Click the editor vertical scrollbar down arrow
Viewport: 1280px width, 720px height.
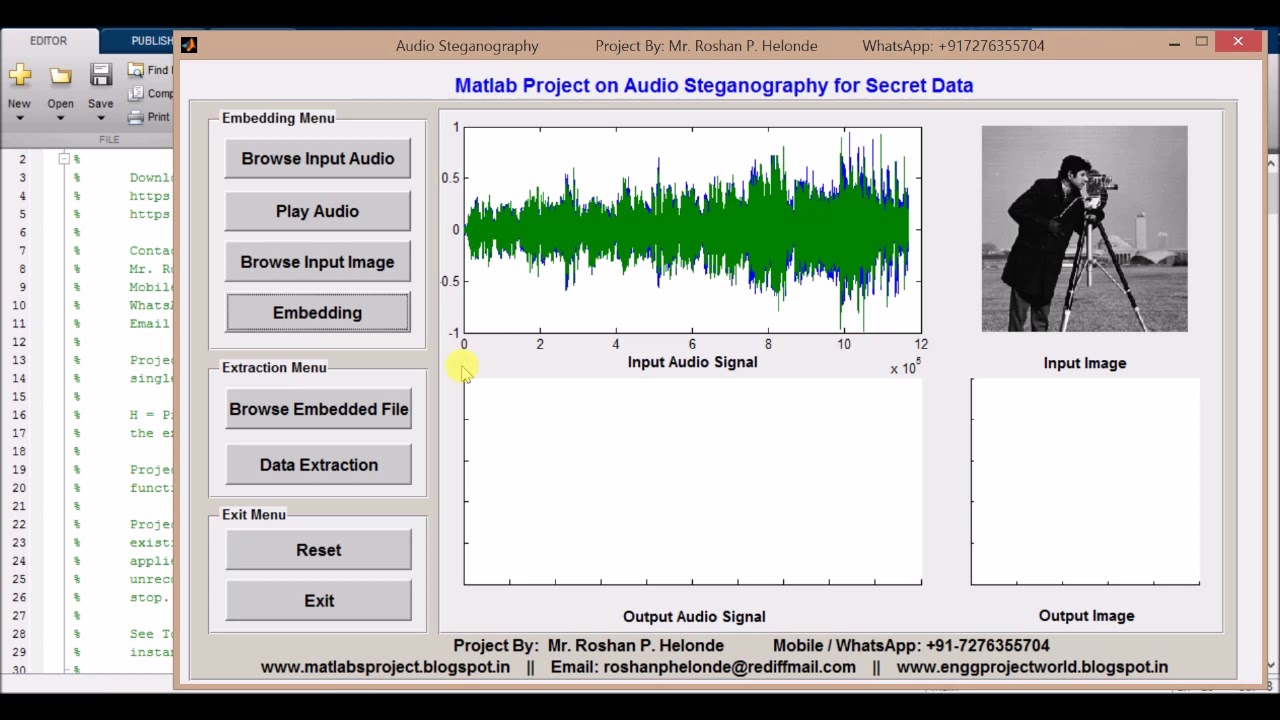tap(1272, 663)
